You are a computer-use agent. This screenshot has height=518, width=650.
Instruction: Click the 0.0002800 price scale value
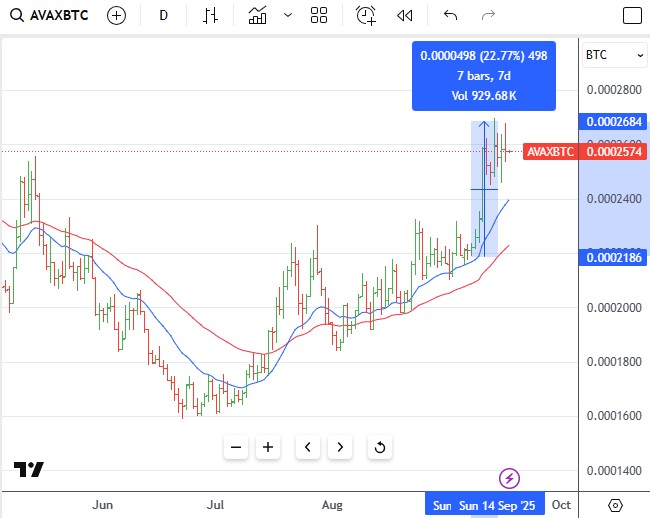tap(614, 90)
